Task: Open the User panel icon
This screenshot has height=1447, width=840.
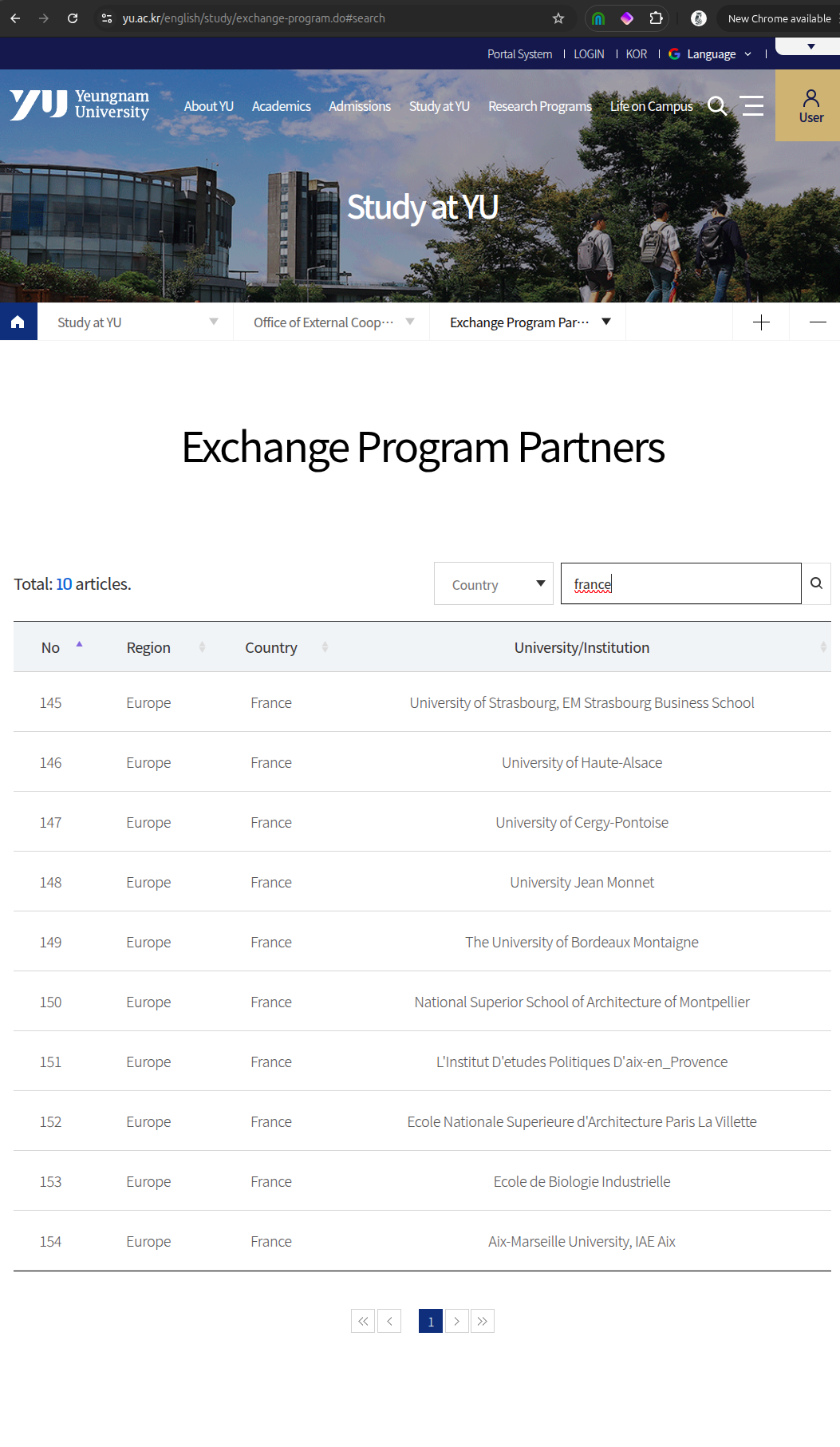Action: (x=810, y=105)
